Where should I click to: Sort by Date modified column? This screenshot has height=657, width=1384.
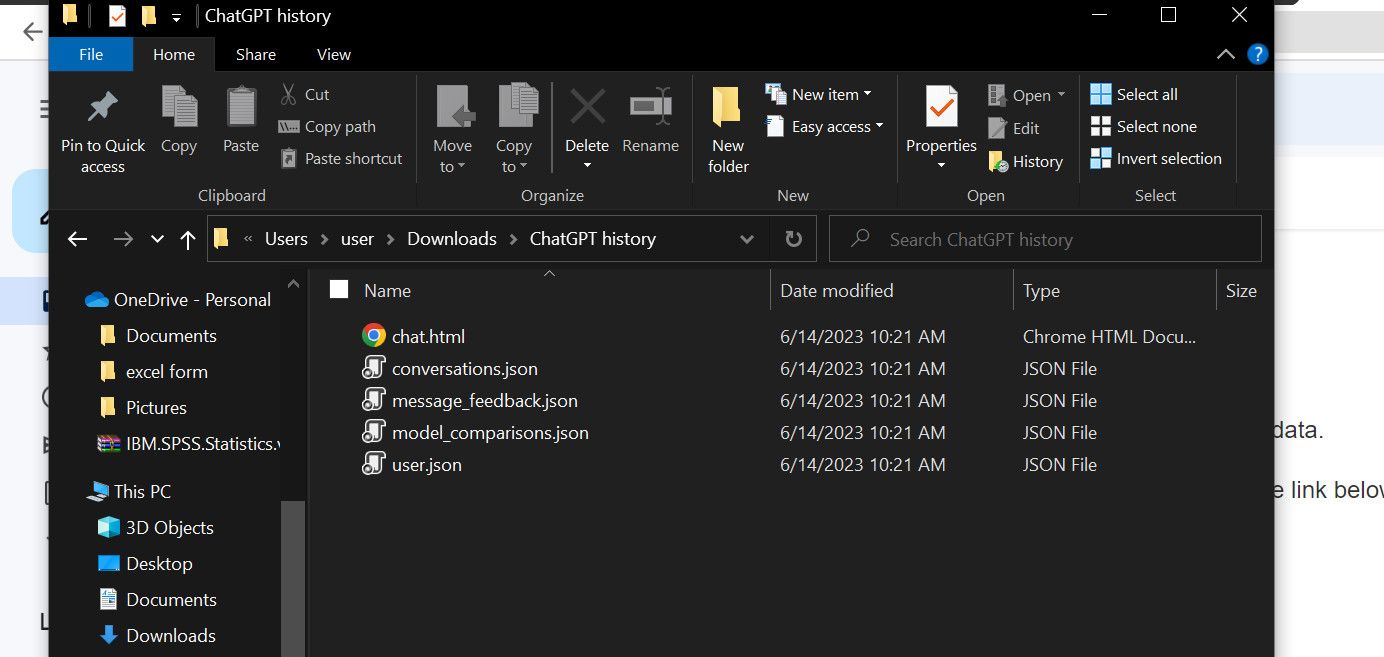(837, 291)
